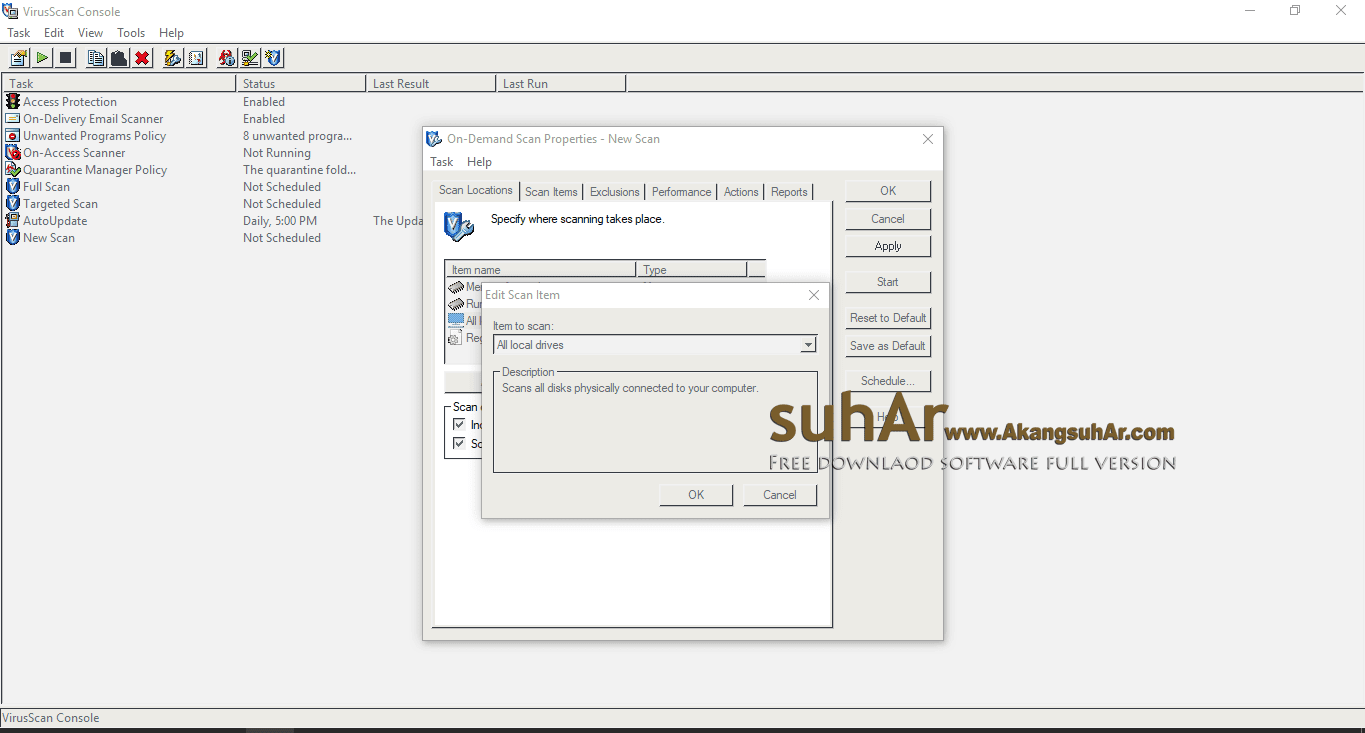Click Cancel in the Scan Properties dialog
This screenshot has height=733, width=1365.
click(x=888, y=218)
